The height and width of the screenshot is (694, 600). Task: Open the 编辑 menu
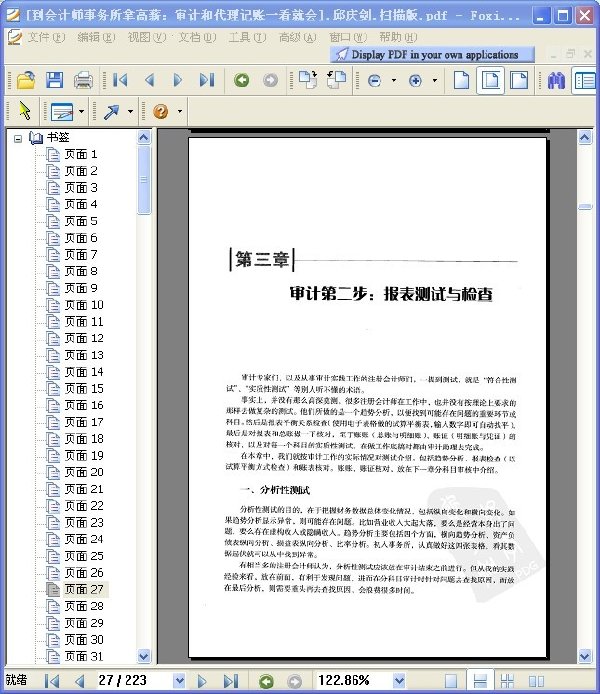[x=96, y=37]
